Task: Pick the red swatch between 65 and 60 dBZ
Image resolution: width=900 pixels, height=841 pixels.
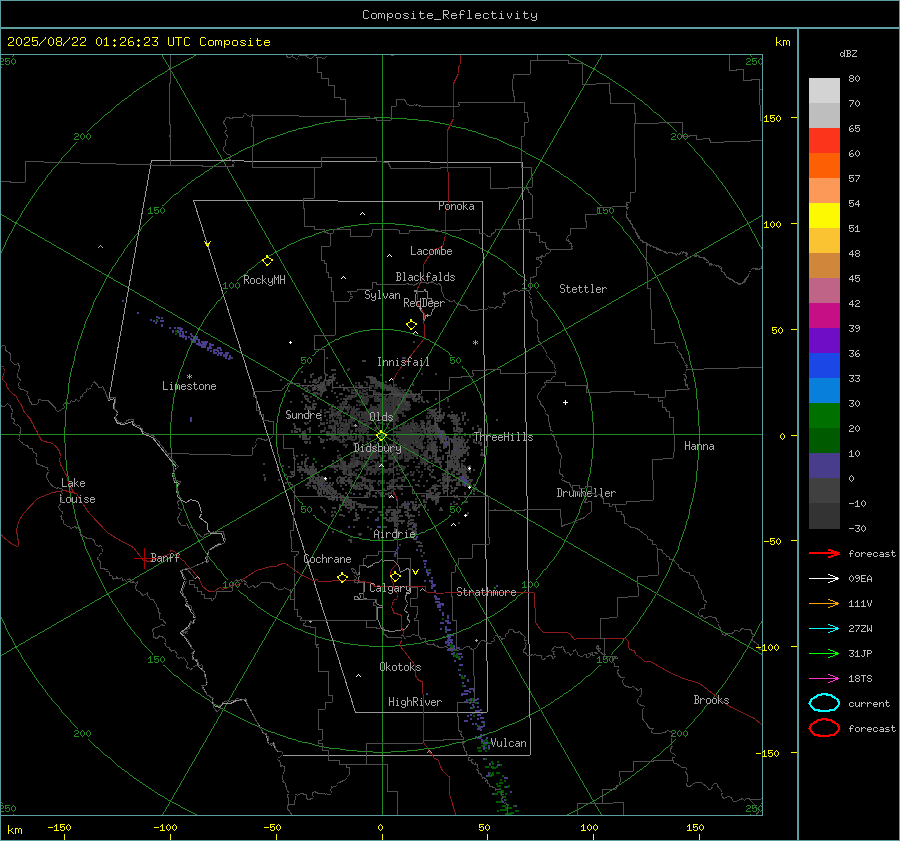Action: (824, 141)
